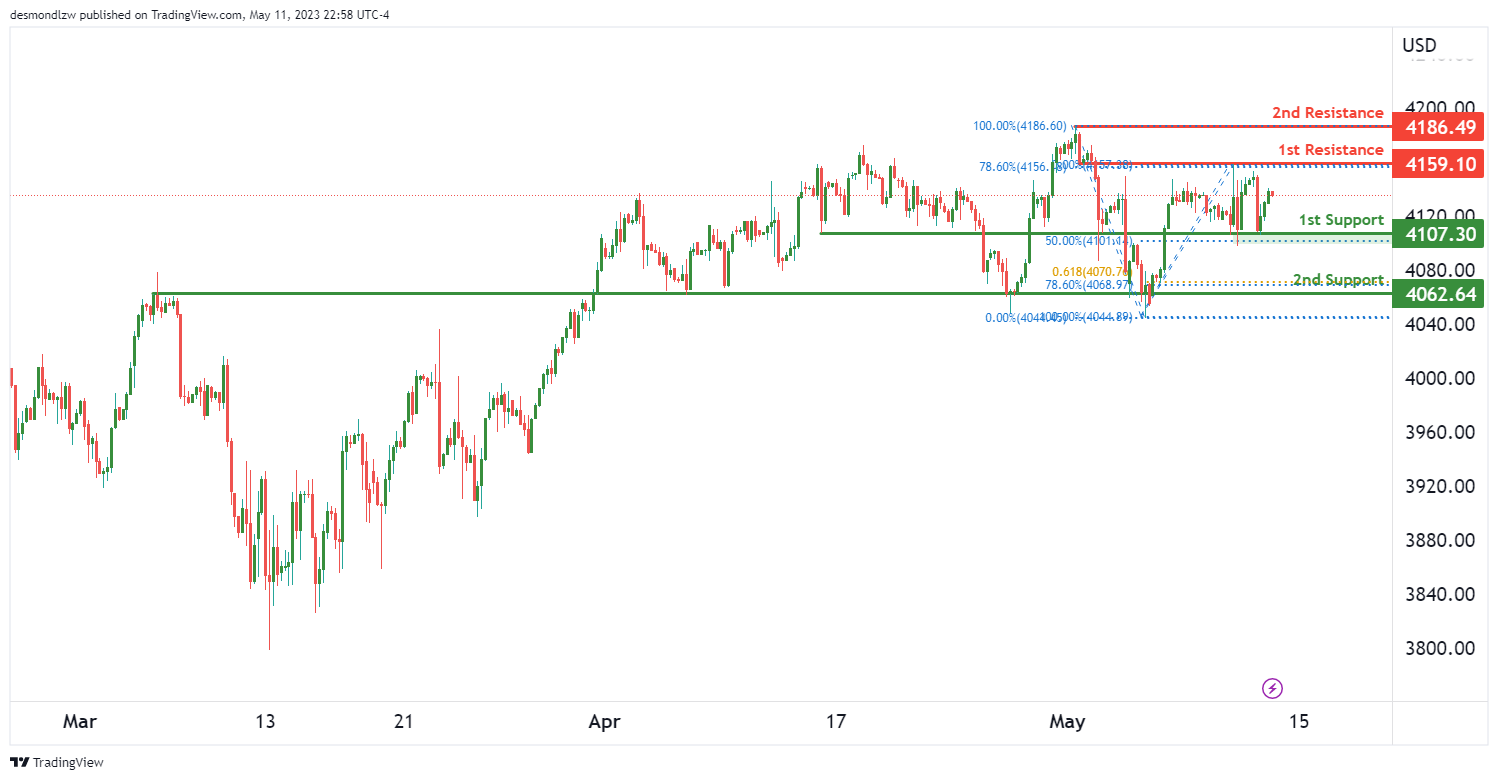The width and height of the screenshot is (1498, 780).
Task: Click the USD currency label
Action: 1419,45
